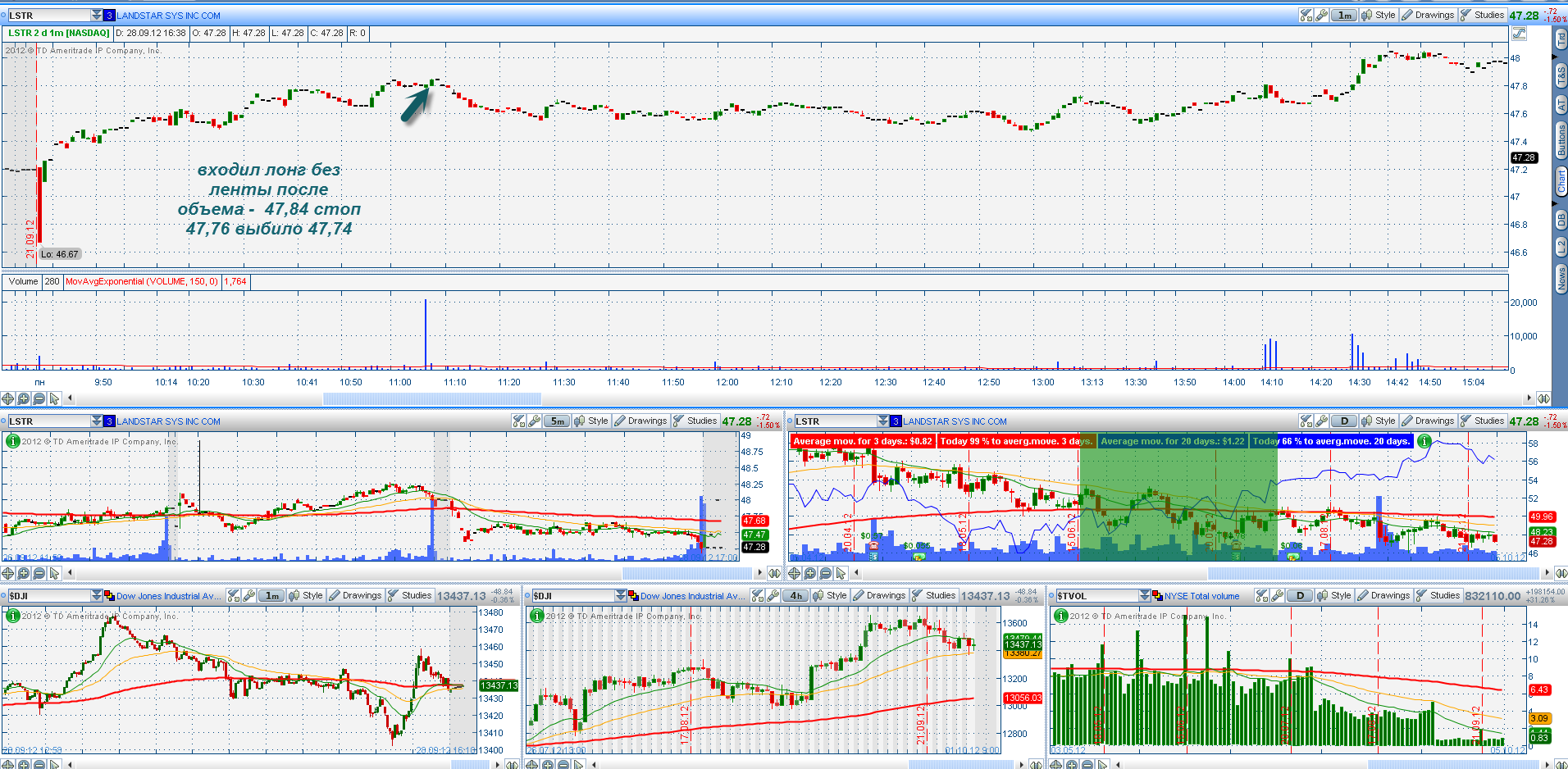Screen dimensions: 1568x769
Task: Click zoom out magnifier under top chart
Action: (x=39, y=398)
